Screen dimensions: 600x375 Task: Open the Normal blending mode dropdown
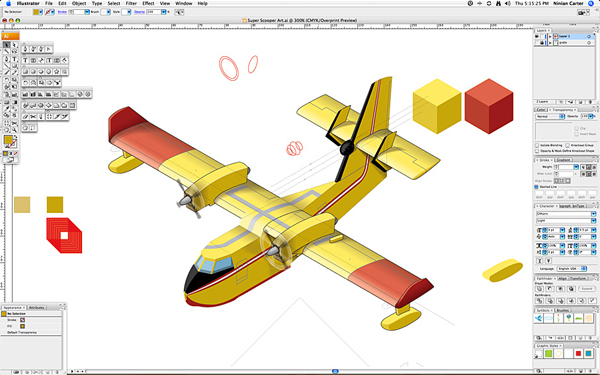[x=551, y=116]
